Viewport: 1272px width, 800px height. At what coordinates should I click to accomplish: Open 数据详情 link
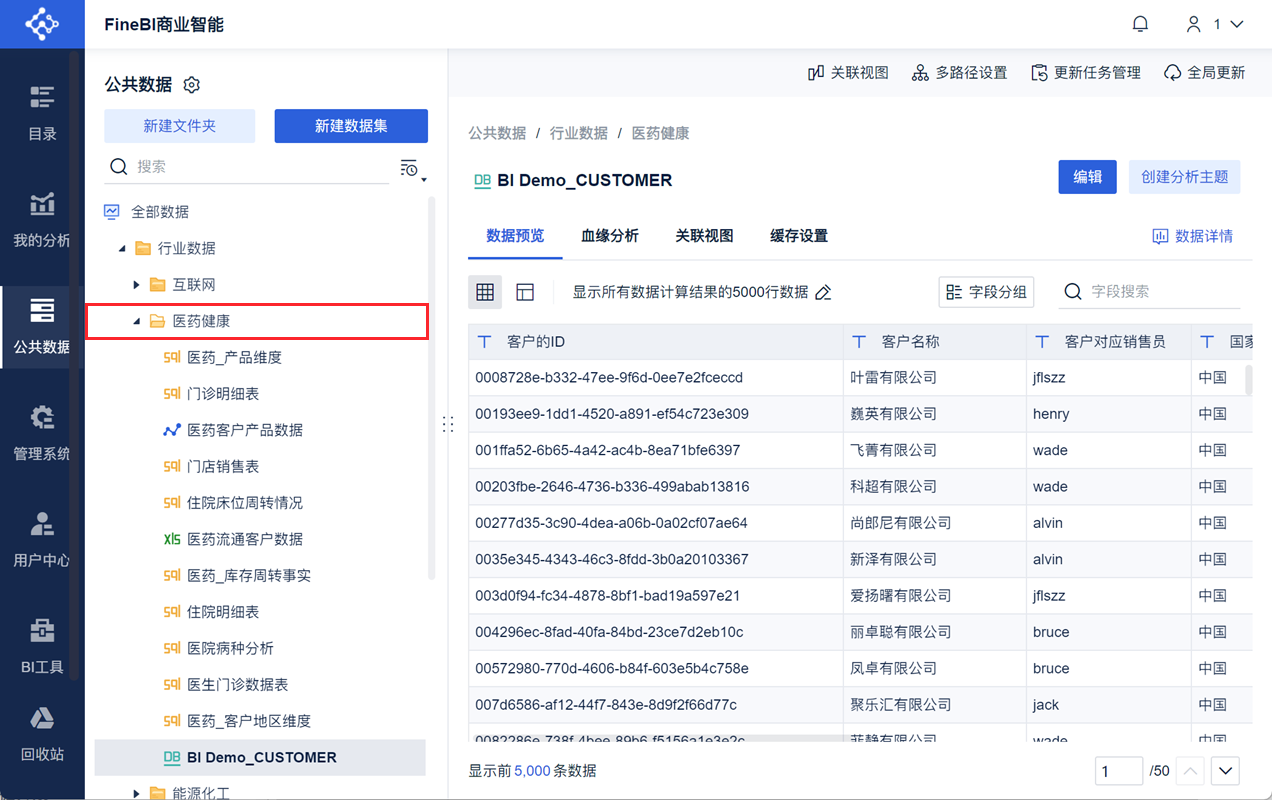point(1192,236)
